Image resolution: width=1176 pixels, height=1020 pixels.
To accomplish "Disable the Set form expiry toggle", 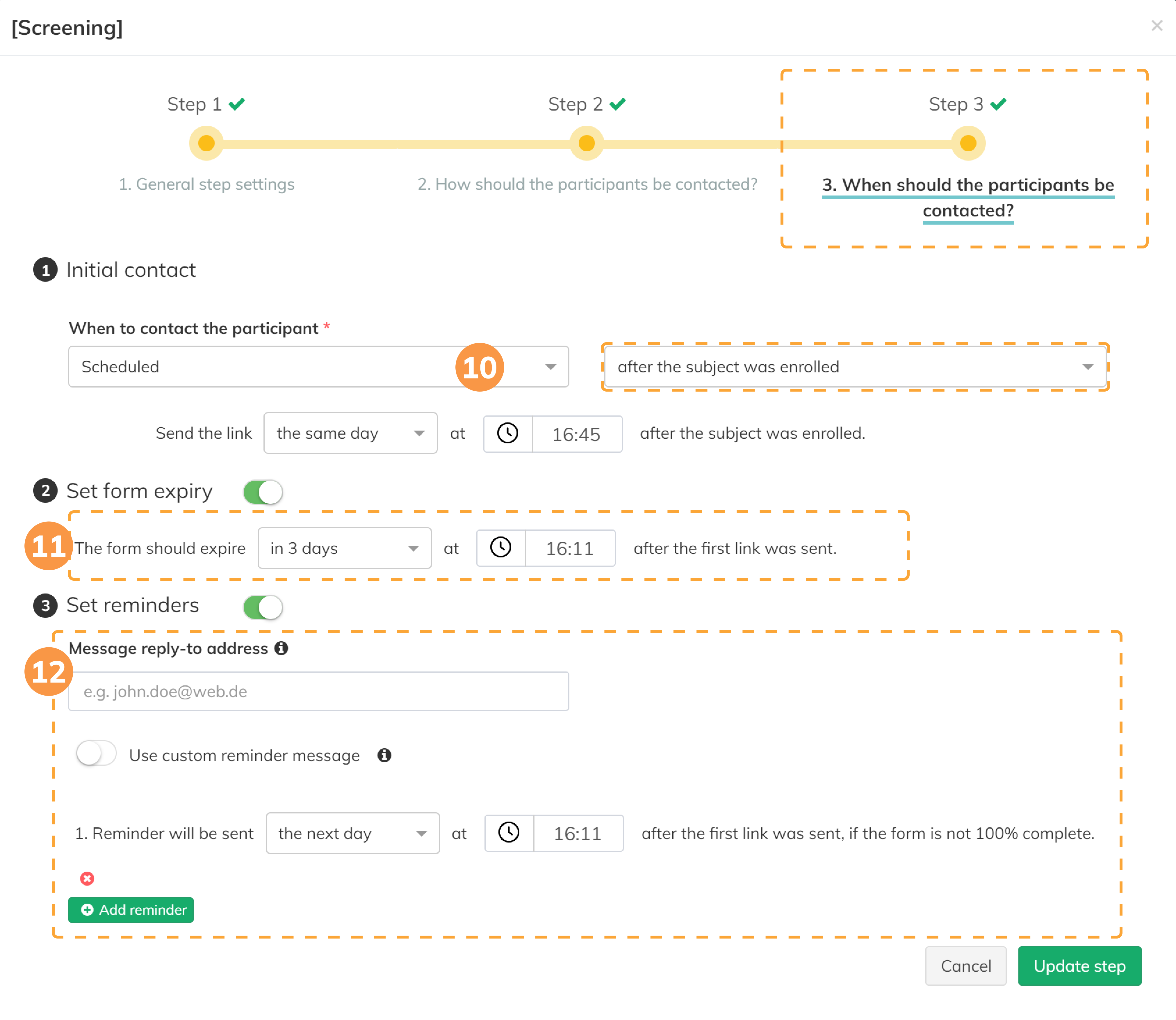I will pyautogui.click(x=263, y=492).
